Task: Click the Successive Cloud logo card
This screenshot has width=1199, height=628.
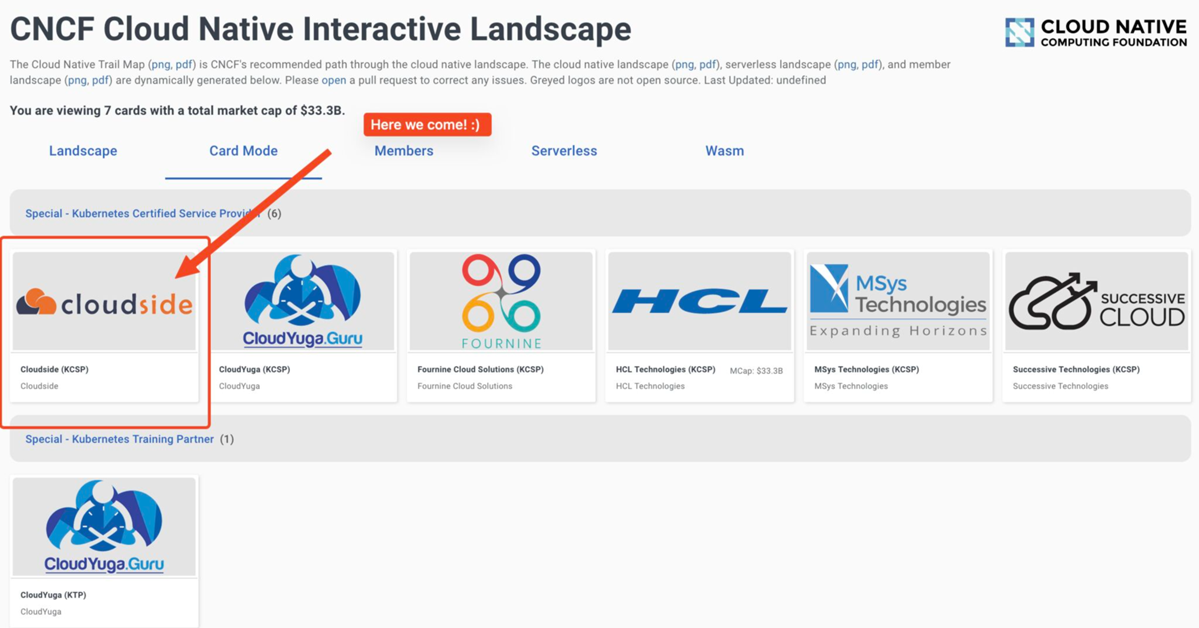Action: [x=1097, y=302]
